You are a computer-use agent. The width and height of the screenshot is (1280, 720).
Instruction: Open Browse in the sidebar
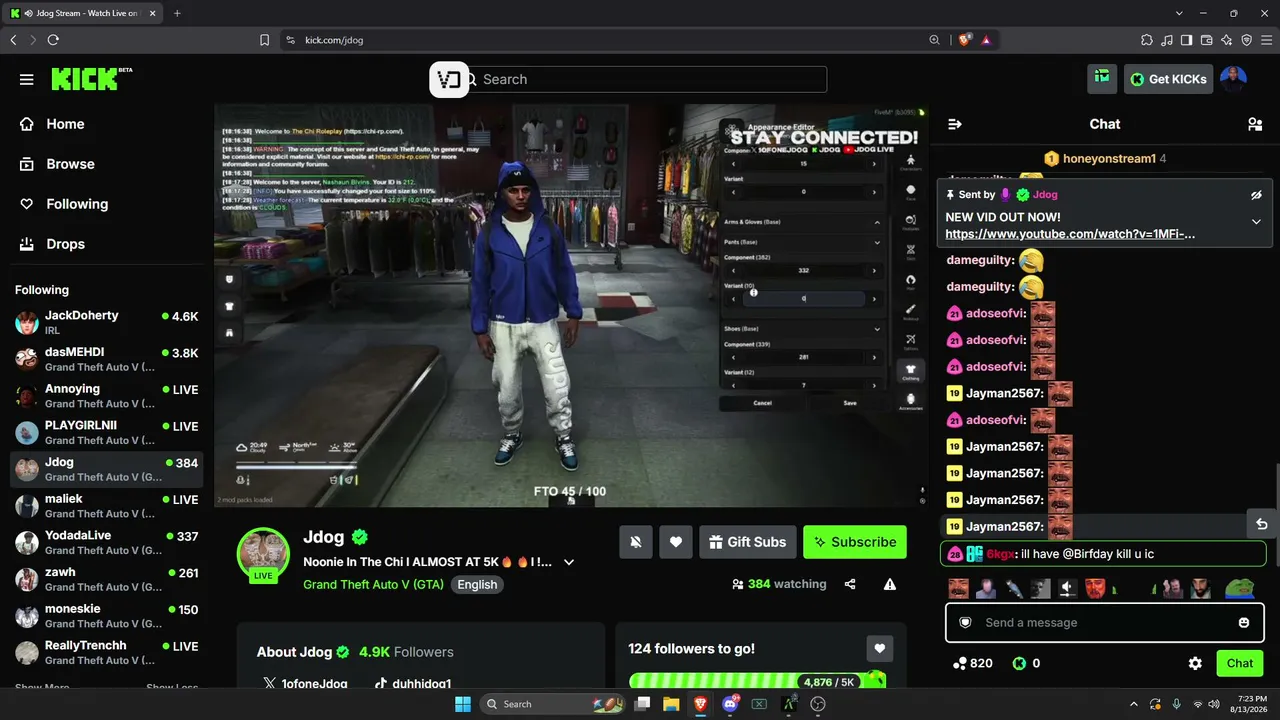(x=70, y=164)
